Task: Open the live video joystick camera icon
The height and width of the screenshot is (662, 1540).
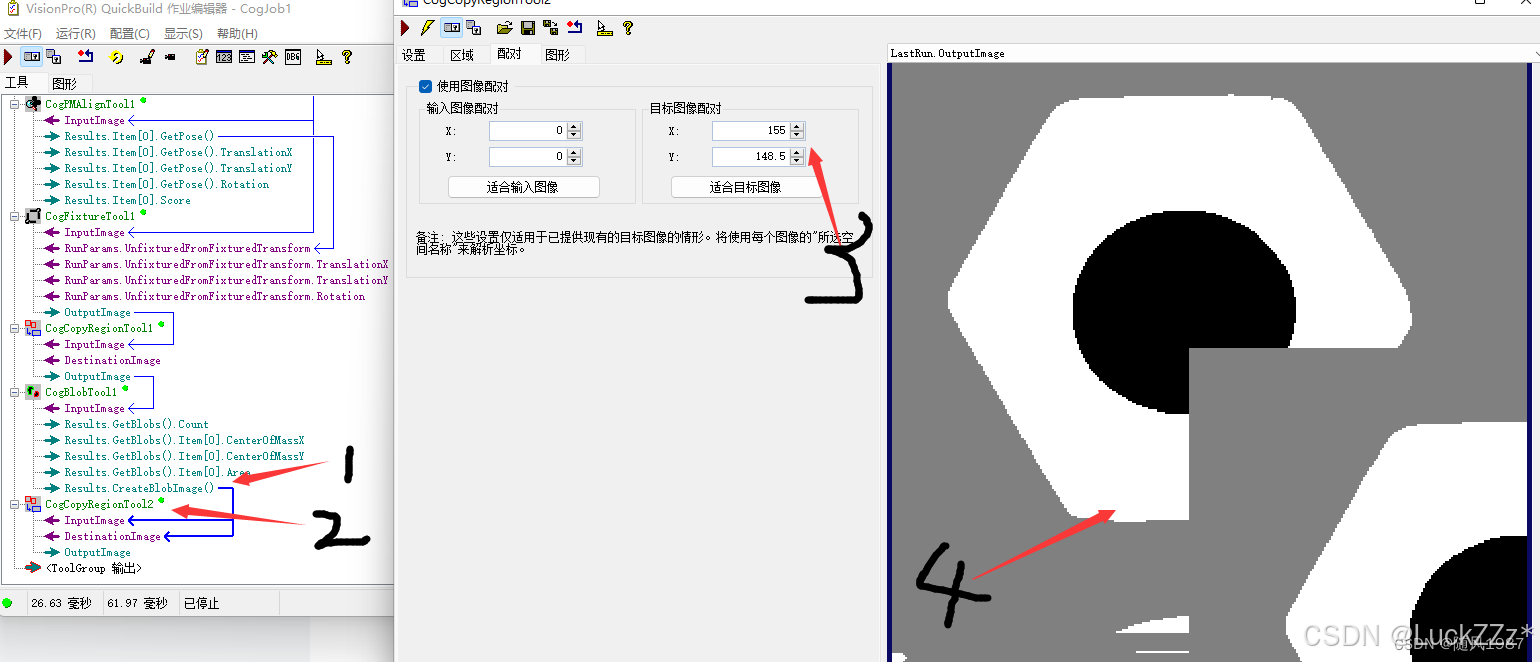Action: pyautogui.click(x=147, y=57)
